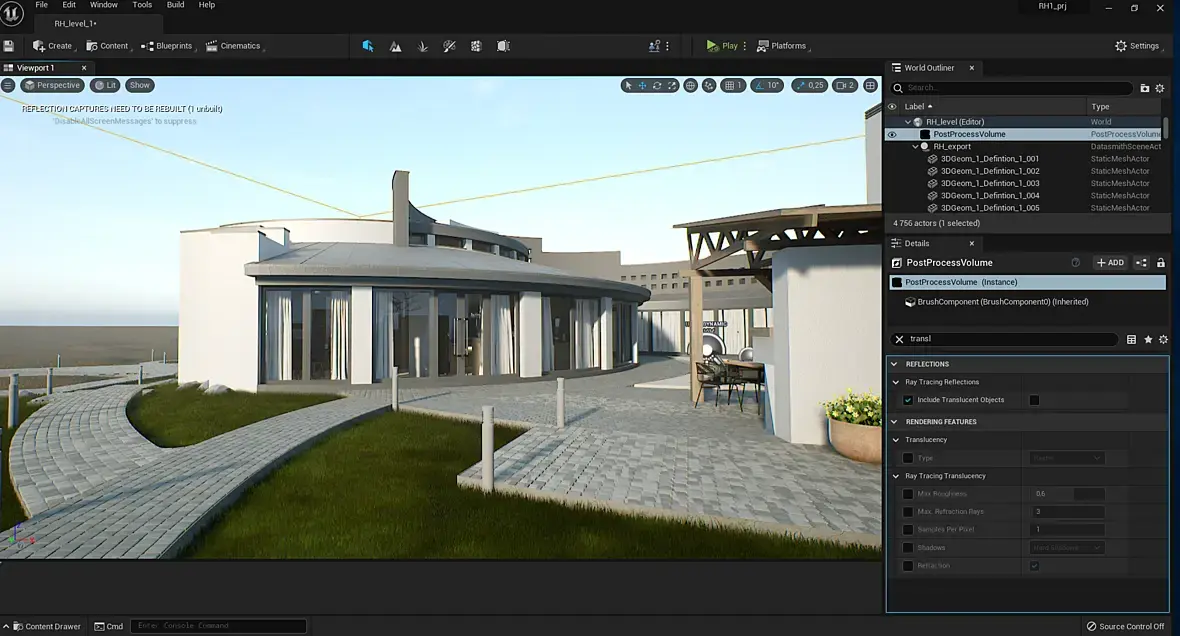The width and height of the screenshot is (1180, 636).
Task: Click the +ADD component button
Action: coord(1110,263)
